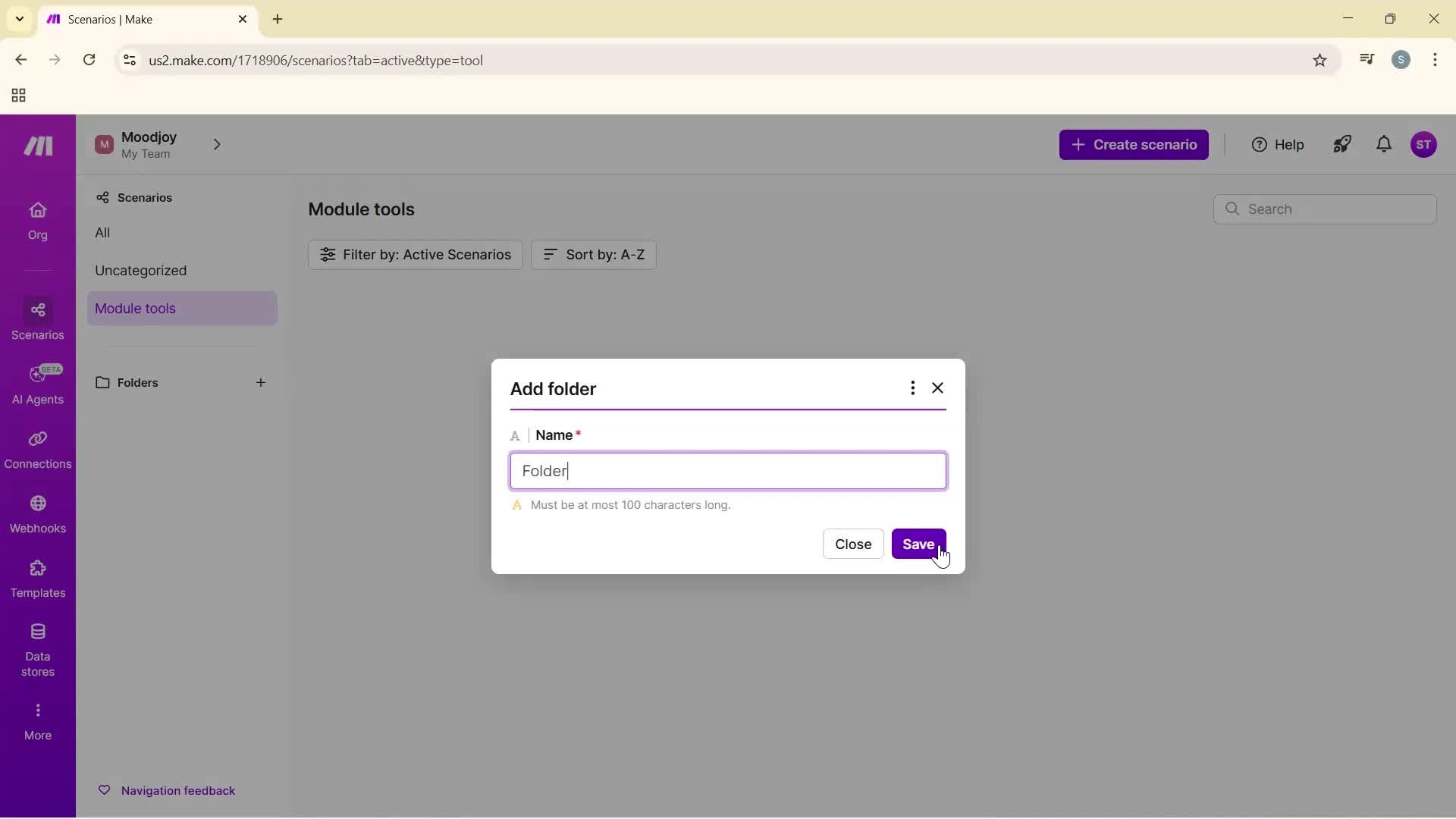Open the Connections section

pyautogui.click(x=37, y=450)
